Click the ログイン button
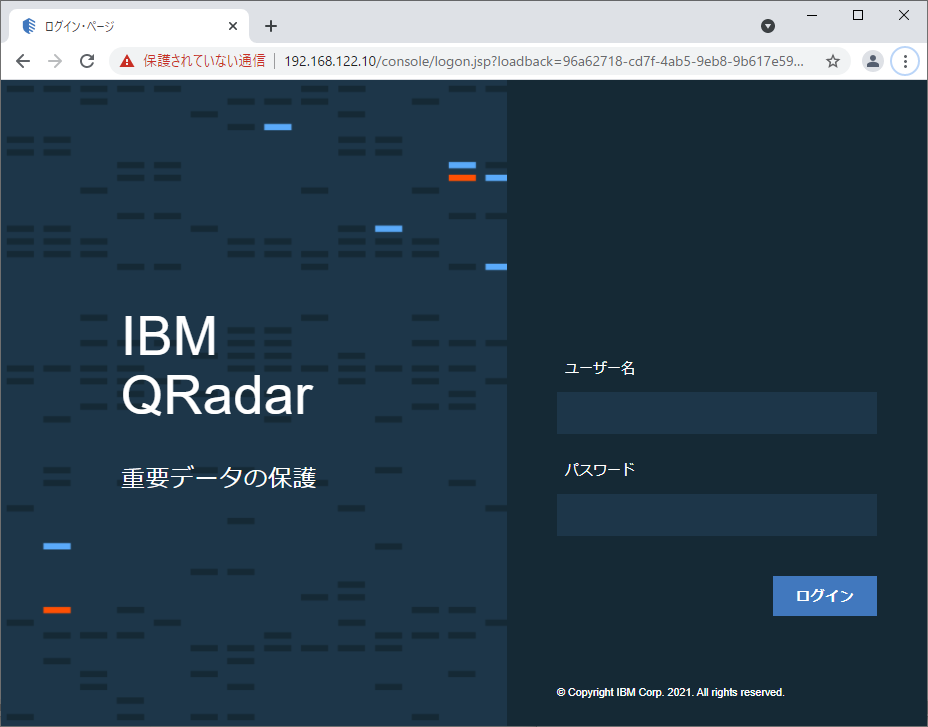Screen dimensions: 928x727 click(824, 596)
